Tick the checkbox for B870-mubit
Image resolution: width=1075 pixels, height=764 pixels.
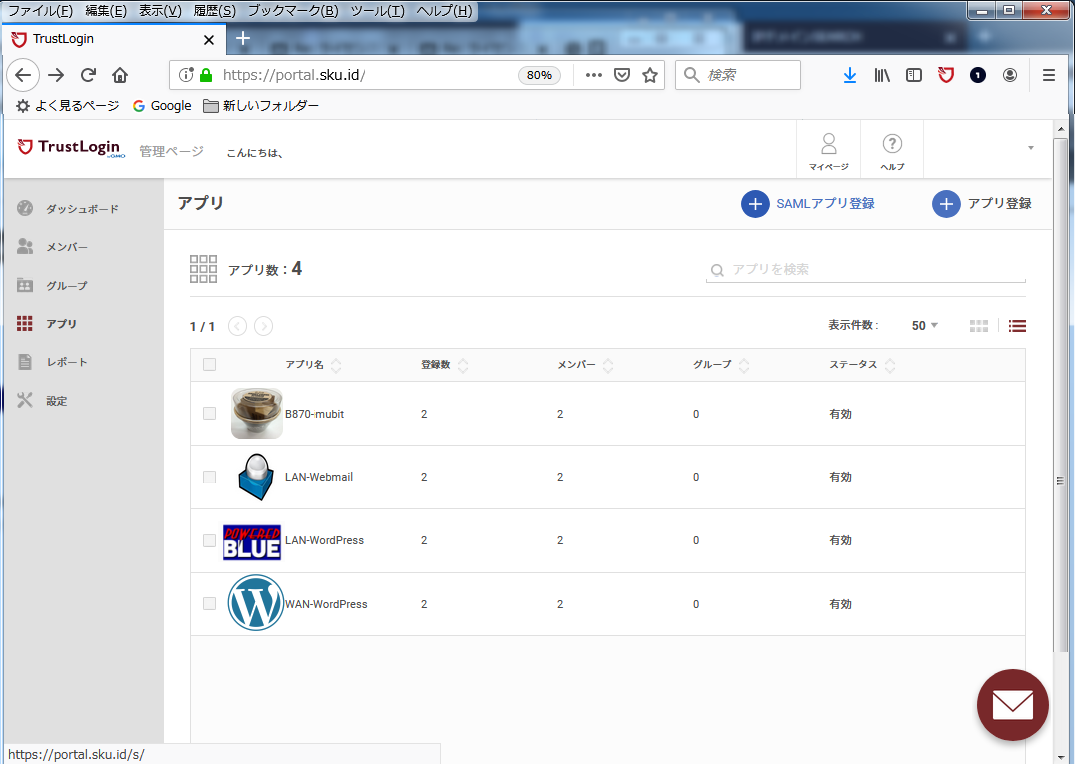(210, 414)
